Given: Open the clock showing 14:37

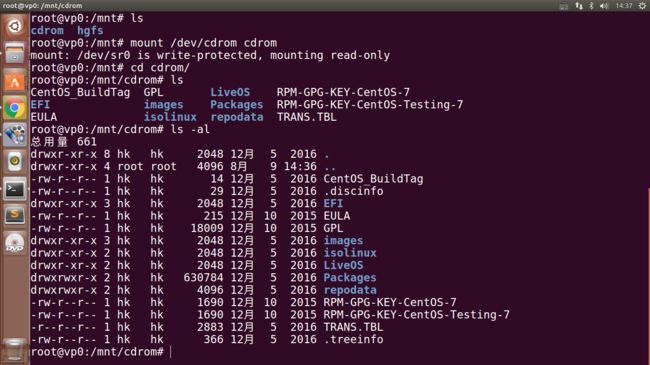Looking at the screenshot, I should coord(624,6).
